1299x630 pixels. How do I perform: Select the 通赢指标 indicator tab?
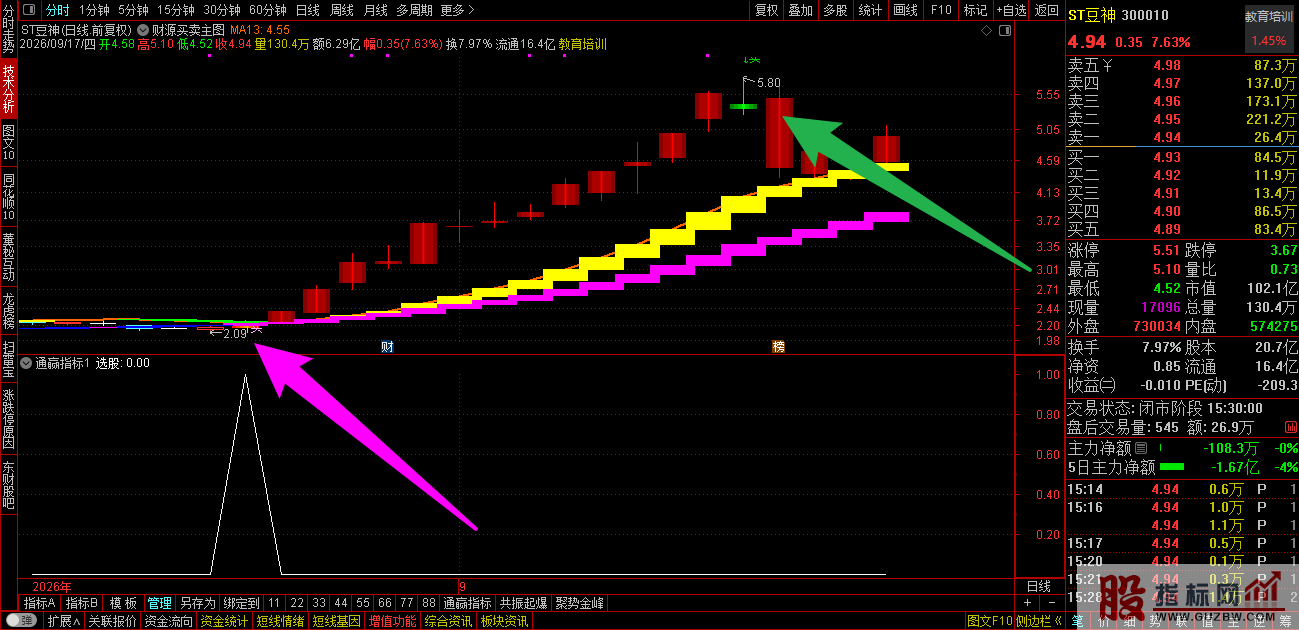click(x=467, y=603)
